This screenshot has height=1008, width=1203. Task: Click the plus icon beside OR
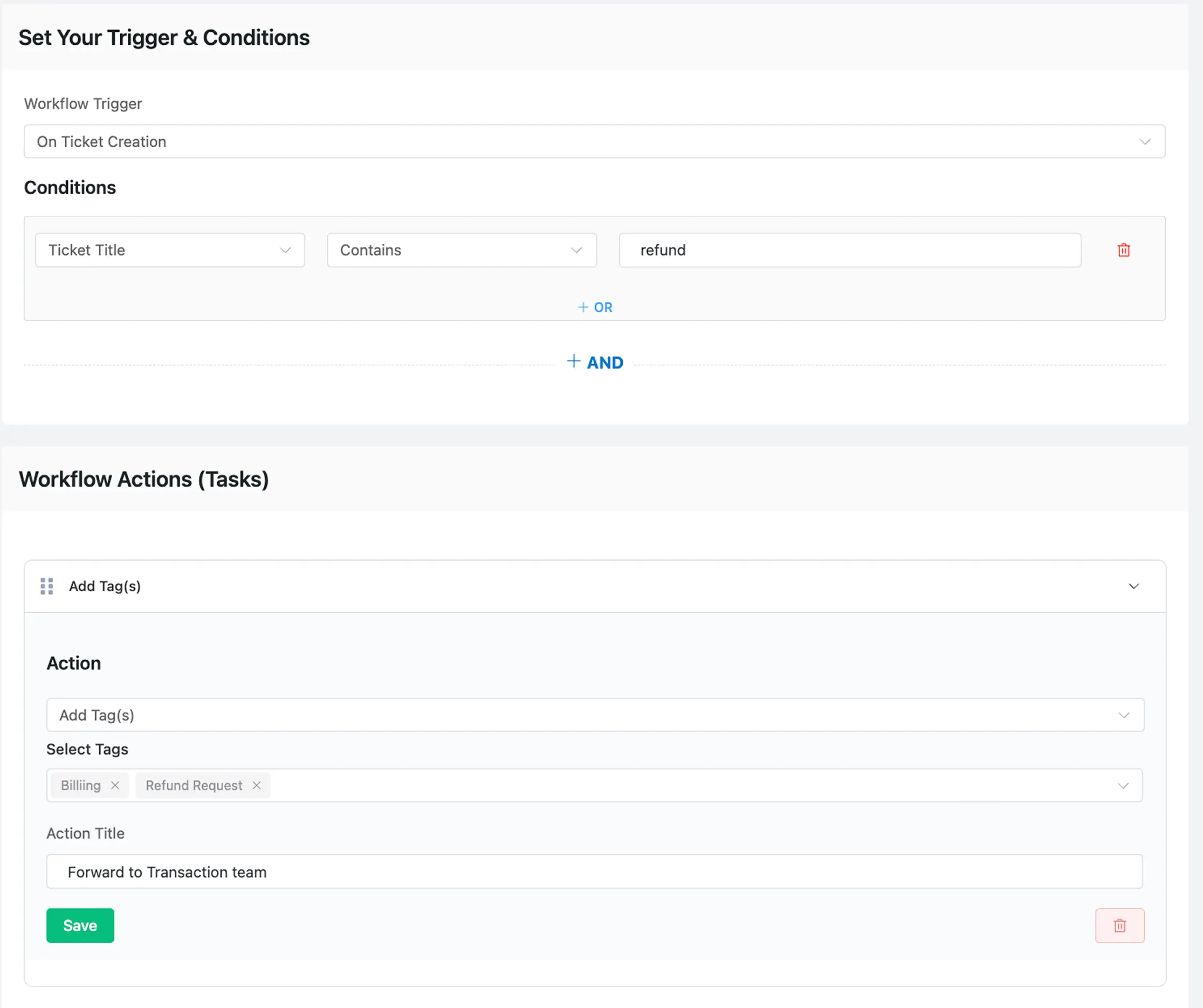582,308
